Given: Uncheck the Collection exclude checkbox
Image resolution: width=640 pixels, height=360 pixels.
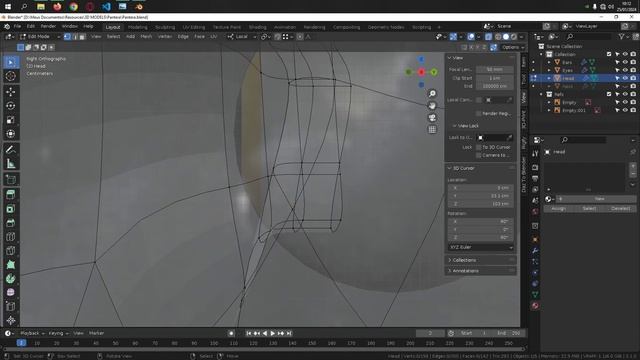Looking at the screenshot, I should (x=609, y=54).
